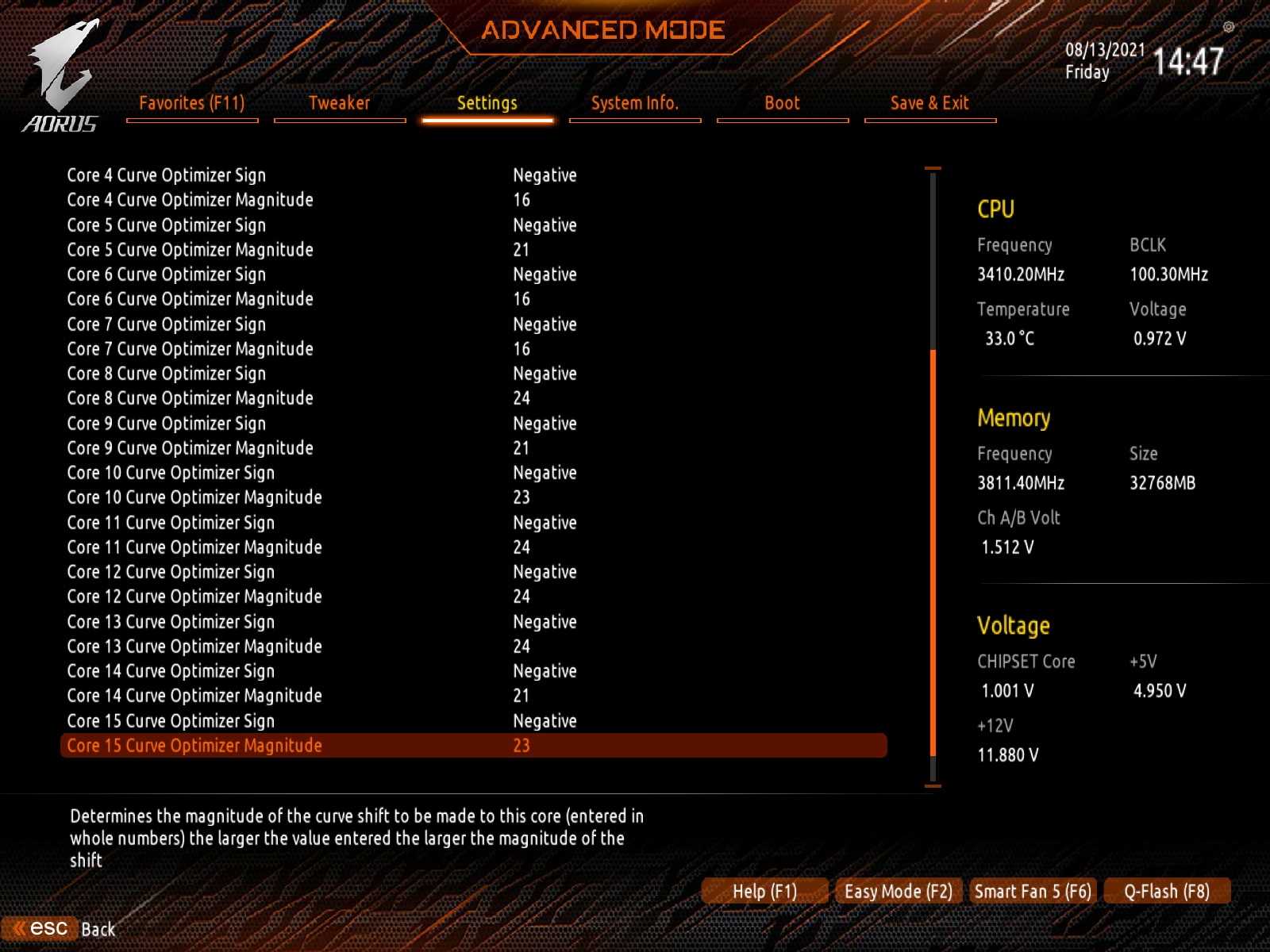Select Core 12 Curve Optimizer Magnitude row
The width and height of the screenshot is (1270, 952).
474,597
